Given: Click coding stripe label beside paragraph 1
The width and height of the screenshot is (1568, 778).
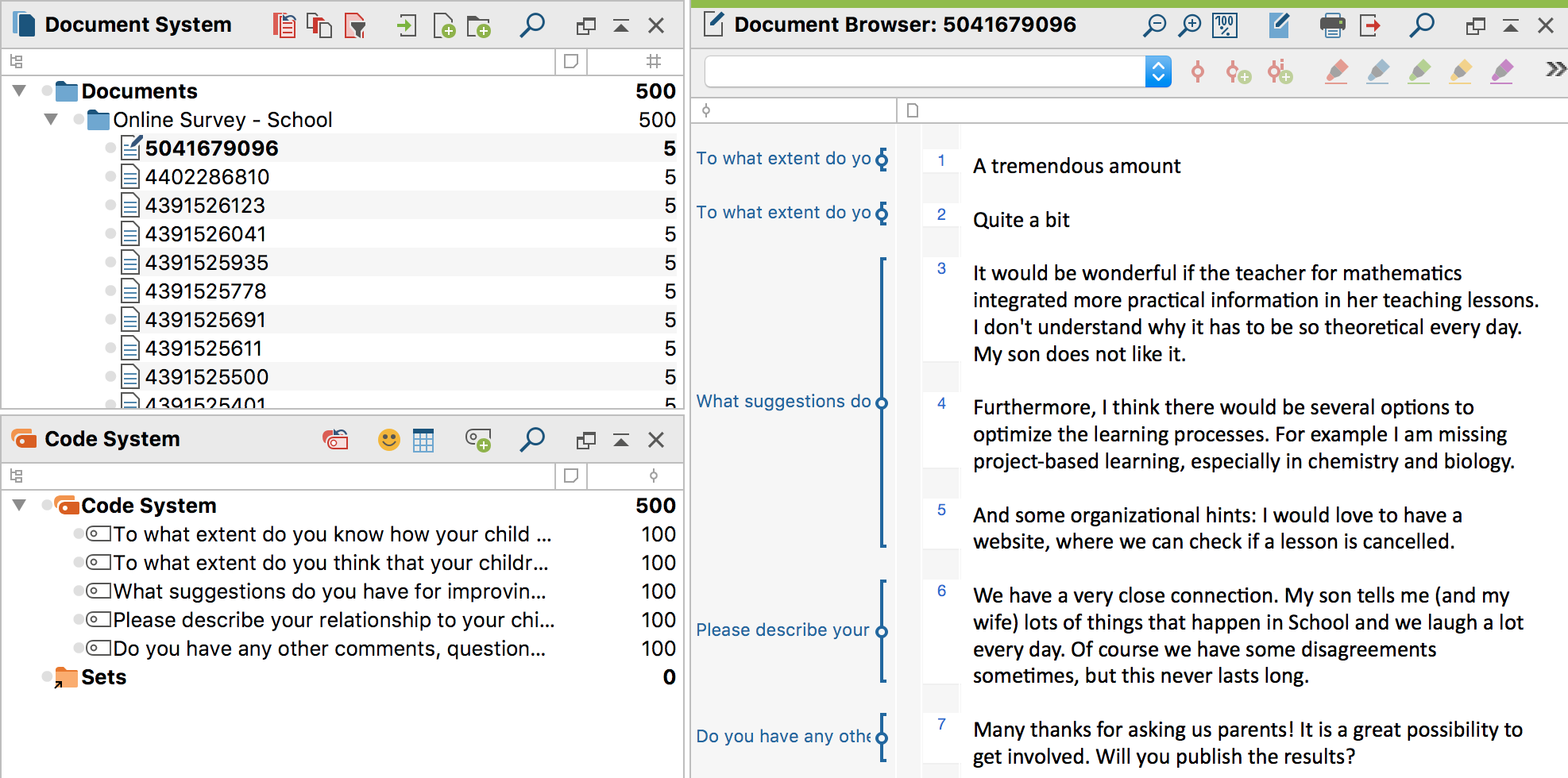Looking at the screenshot, I should click(783, 159).
